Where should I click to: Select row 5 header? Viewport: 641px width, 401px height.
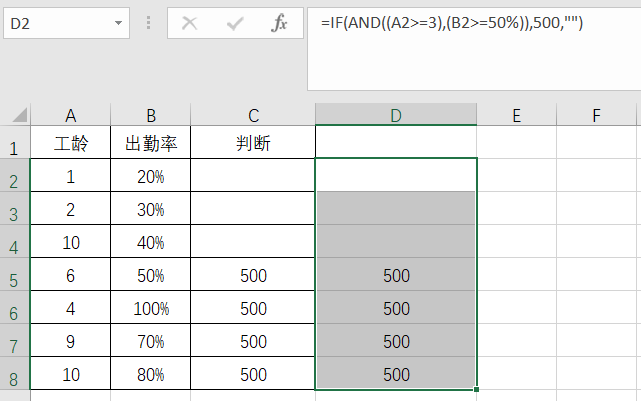[15, 276]
